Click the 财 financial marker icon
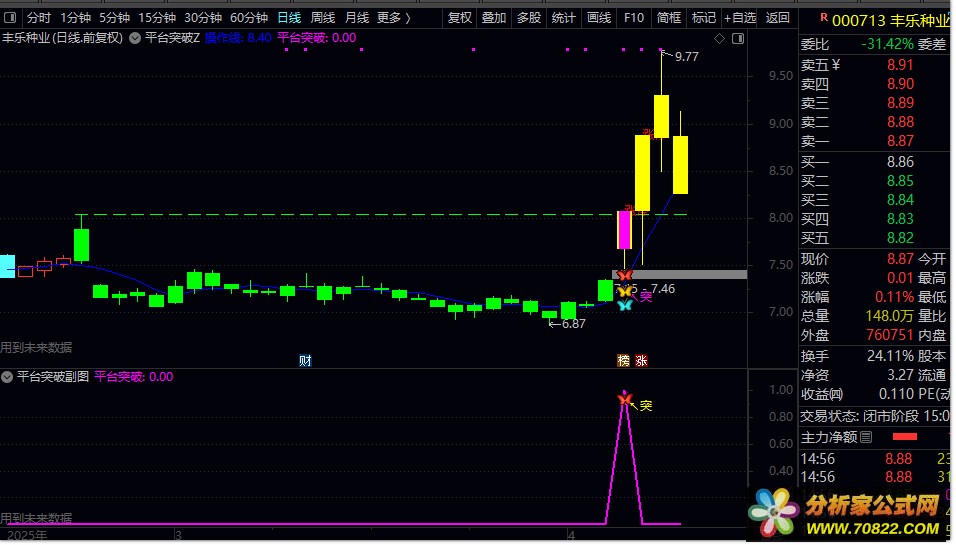956x545 pixels. pos(305,361)
